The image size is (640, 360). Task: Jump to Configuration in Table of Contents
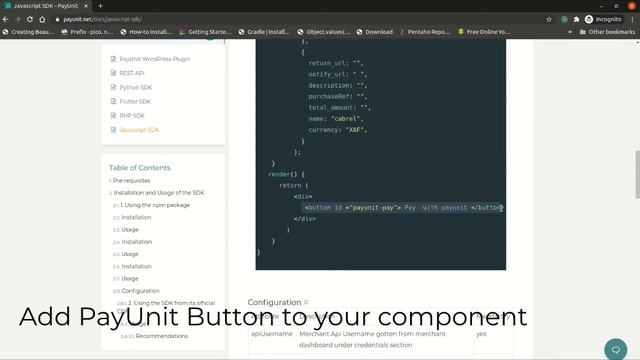[x=140, y=291]
